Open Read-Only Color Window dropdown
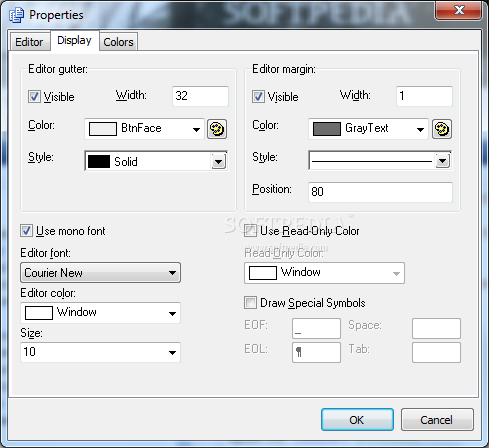Viewport: 489px width, 448px height. (324, 273)
